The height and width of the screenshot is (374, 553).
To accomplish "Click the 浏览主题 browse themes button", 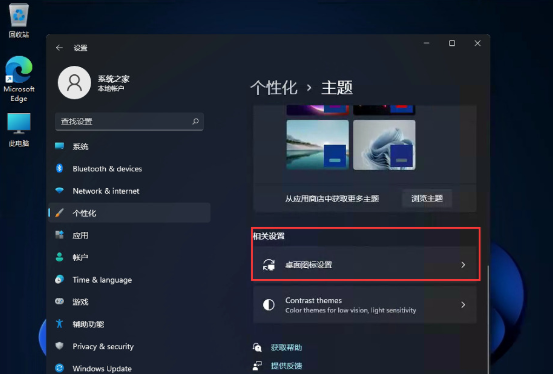I will pyautogui.click(x=427, y=198).
